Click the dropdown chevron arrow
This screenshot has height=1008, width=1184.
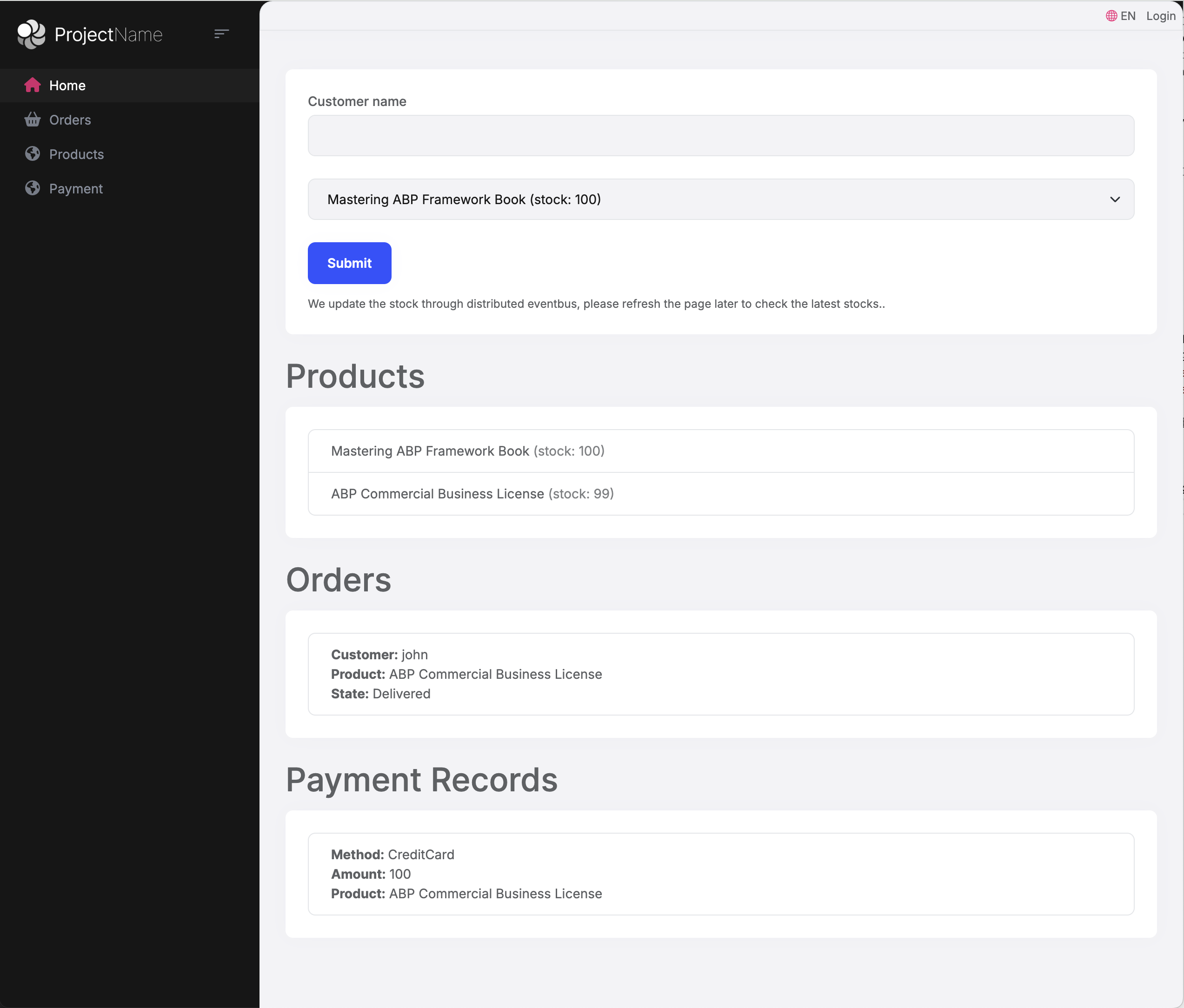tap(1114, 199)
